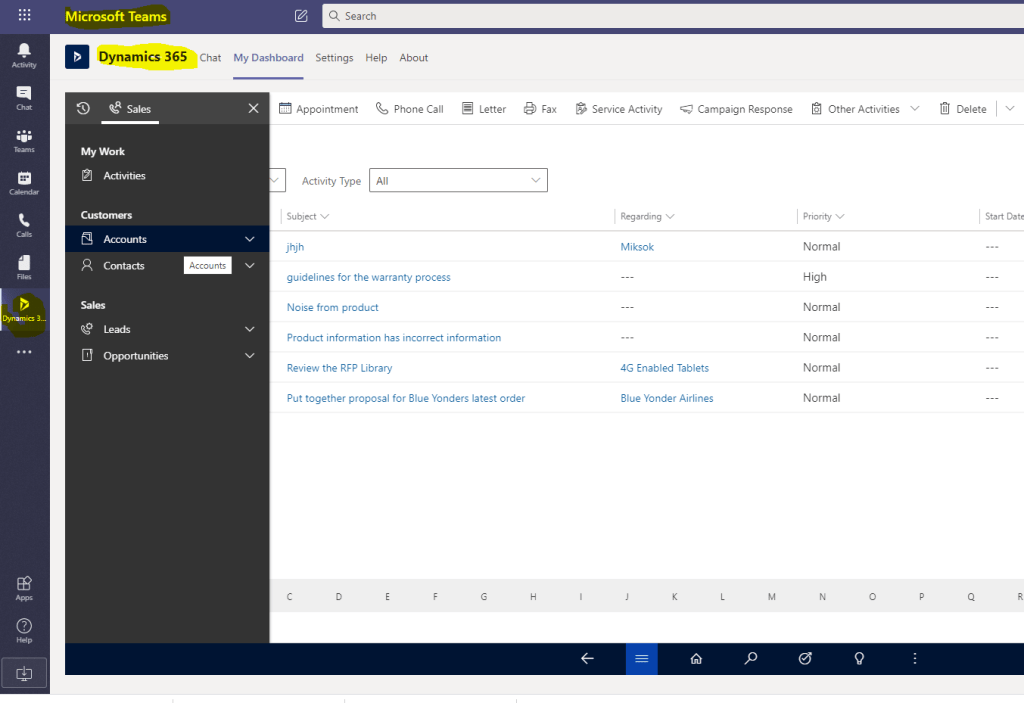1024x703 pixels.
Task: Click the lightbulb assistant icon
Action: 858,658
